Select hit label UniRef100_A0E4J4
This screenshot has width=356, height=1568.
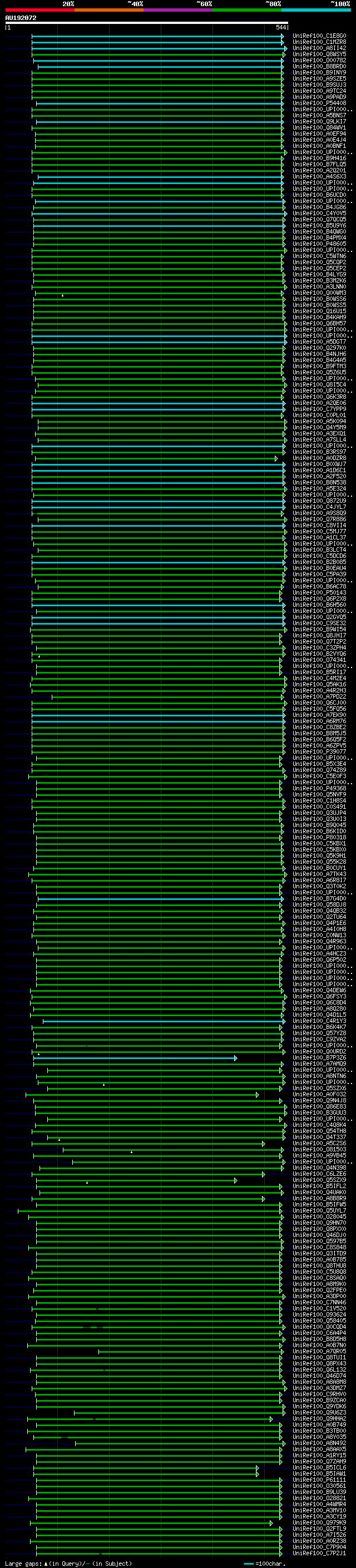[319, 140]
